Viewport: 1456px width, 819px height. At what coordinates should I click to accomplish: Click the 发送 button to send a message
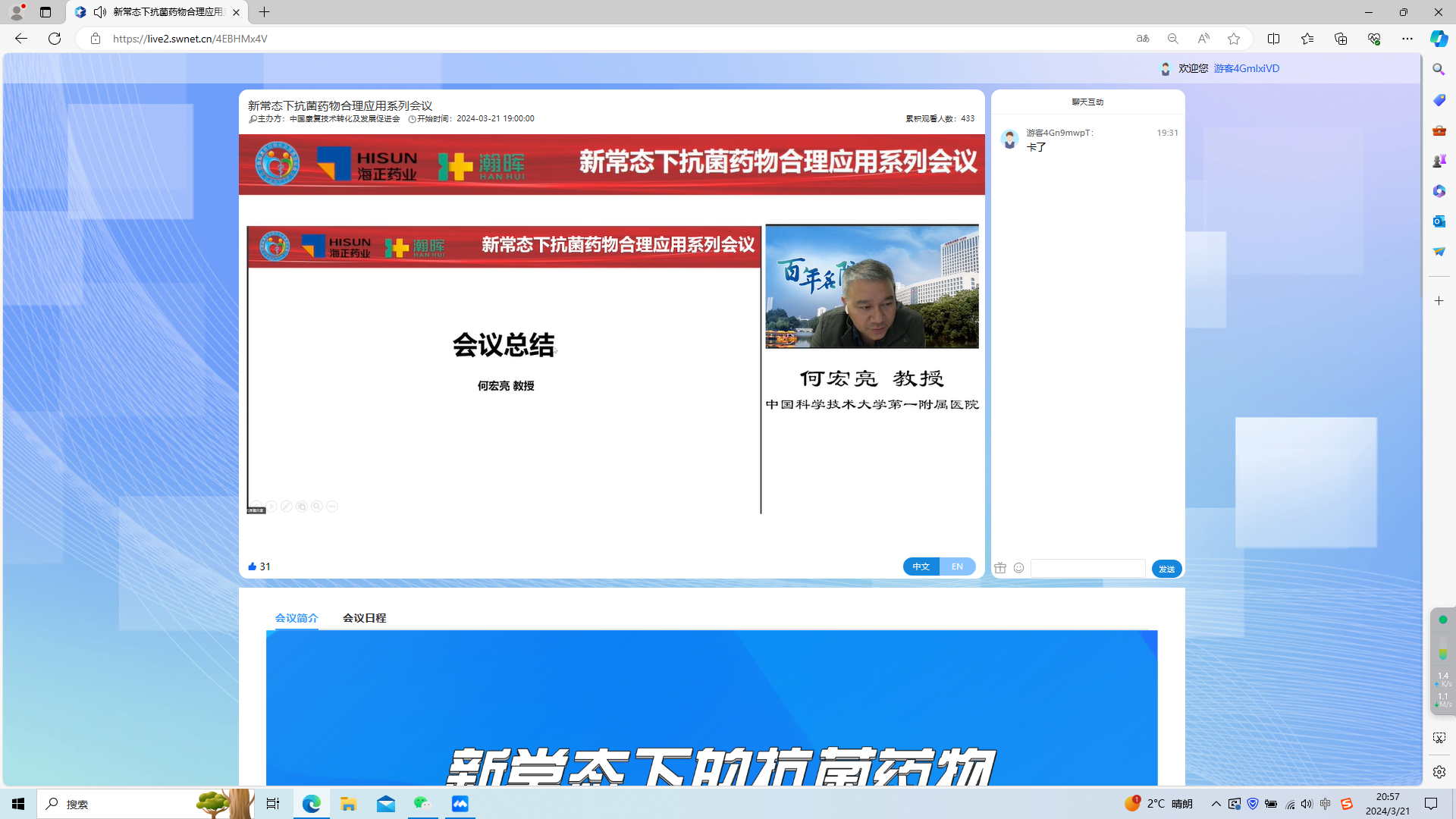[x=1166, y=568]
